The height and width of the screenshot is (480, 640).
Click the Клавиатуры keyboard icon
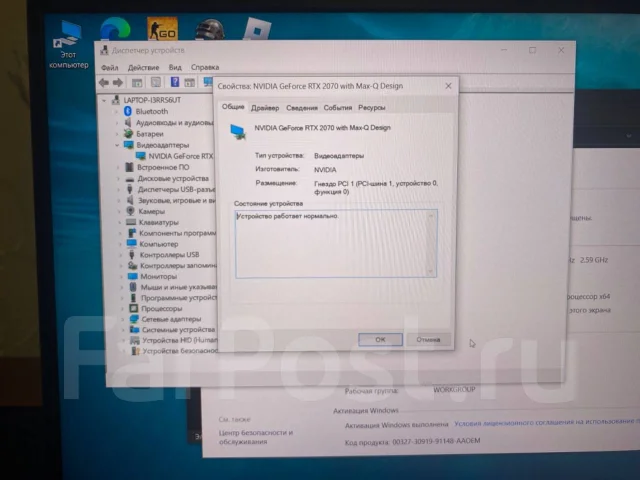coord(131,222)
